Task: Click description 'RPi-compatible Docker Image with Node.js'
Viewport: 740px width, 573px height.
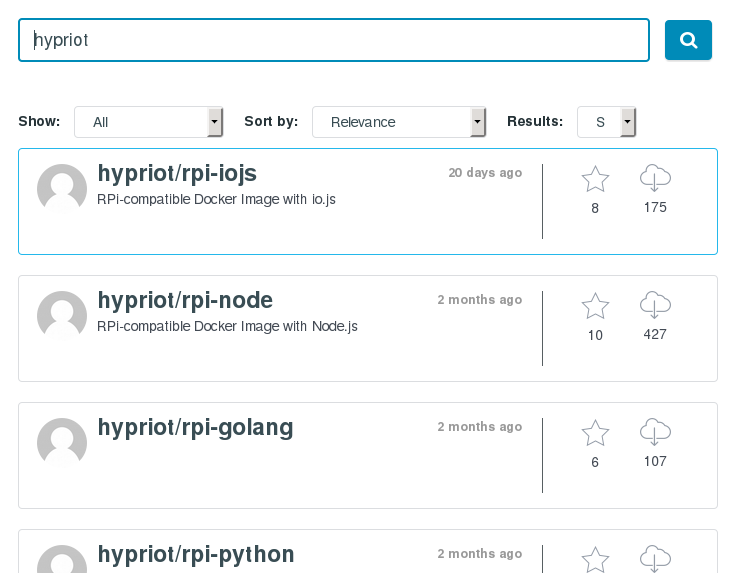Action: (227, 327)
